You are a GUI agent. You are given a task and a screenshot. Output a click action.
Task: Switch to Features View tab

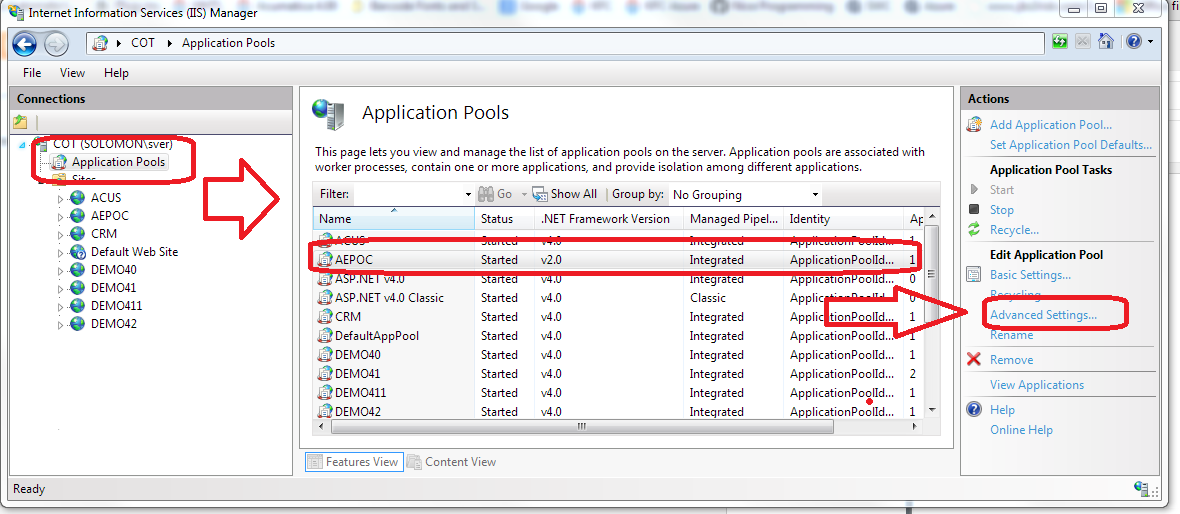(x=354, y=462)
